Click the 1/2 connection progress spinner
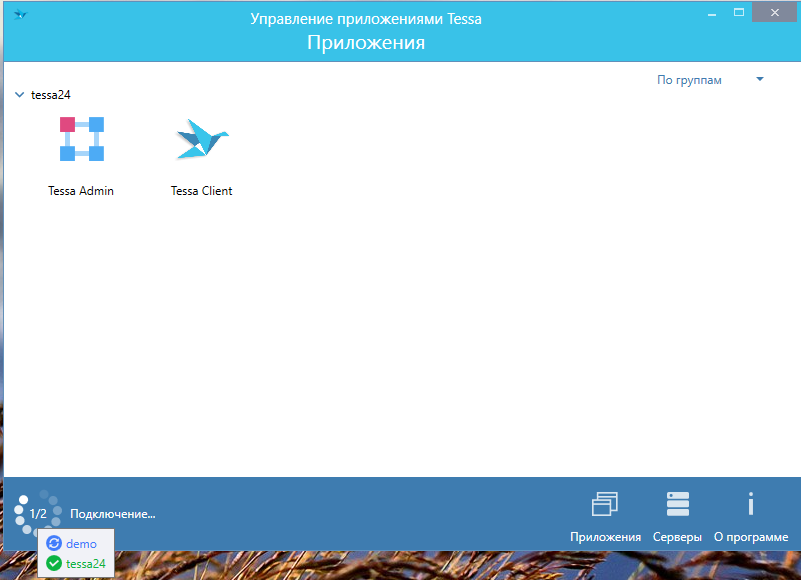The image size is (802, 582). pyautogui.click(x=38, y=513)
